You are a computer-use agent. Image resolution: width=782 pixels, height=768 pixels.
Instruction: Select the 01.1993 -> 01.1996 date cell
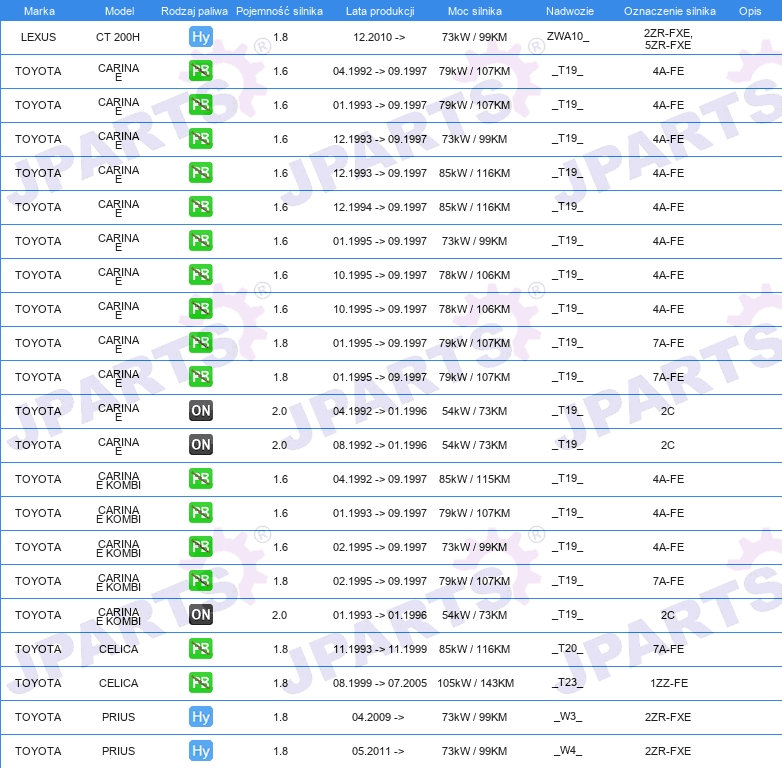click(380, 615)
